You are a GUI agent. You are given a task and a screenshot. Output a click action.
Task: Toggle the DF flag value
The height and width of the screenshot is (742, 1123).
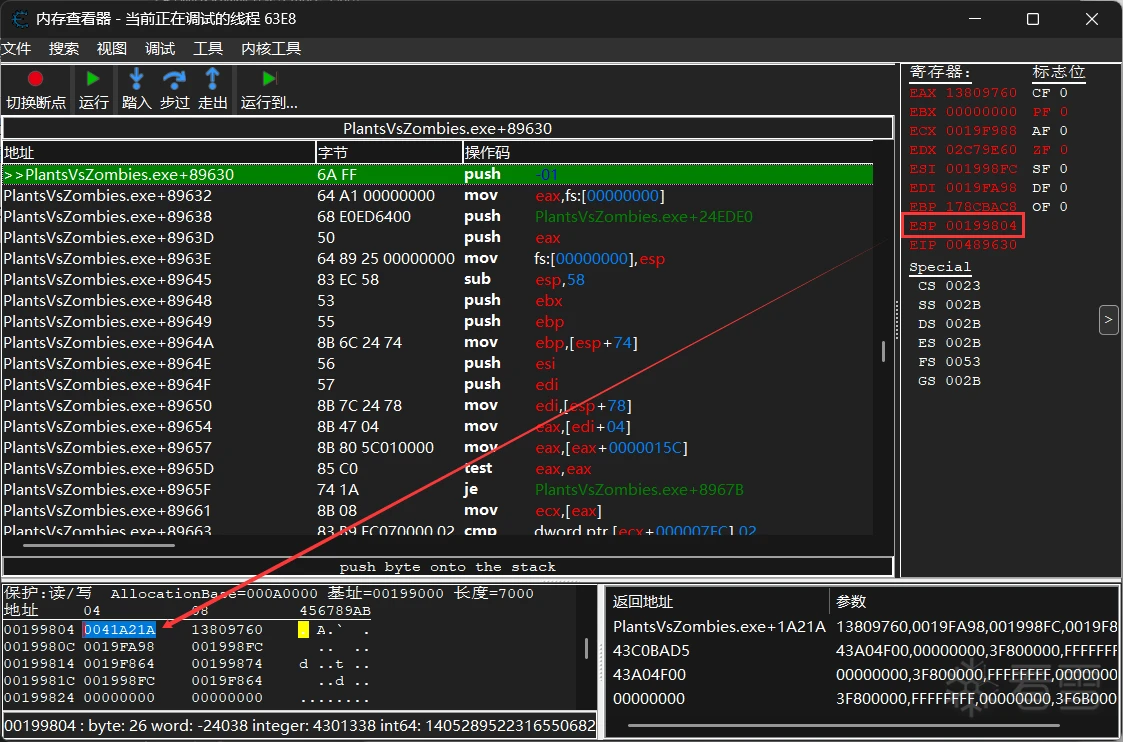click(1050, 188)
